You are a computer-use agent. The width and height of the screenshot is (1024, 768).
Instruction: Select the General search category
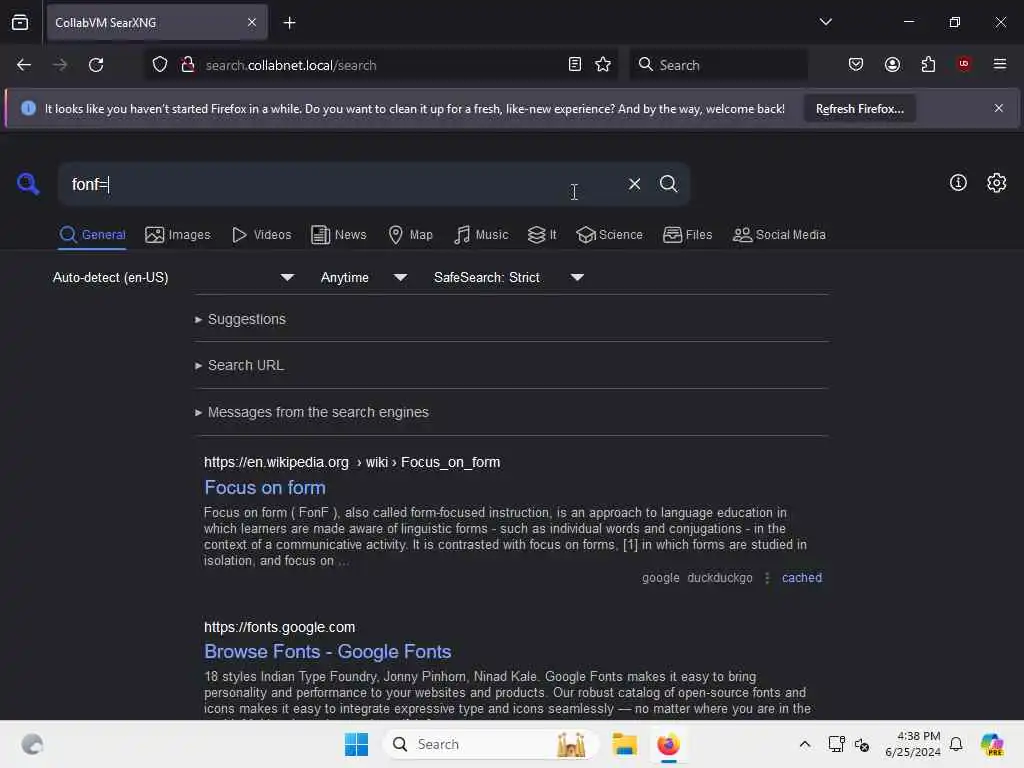[92, 235]
